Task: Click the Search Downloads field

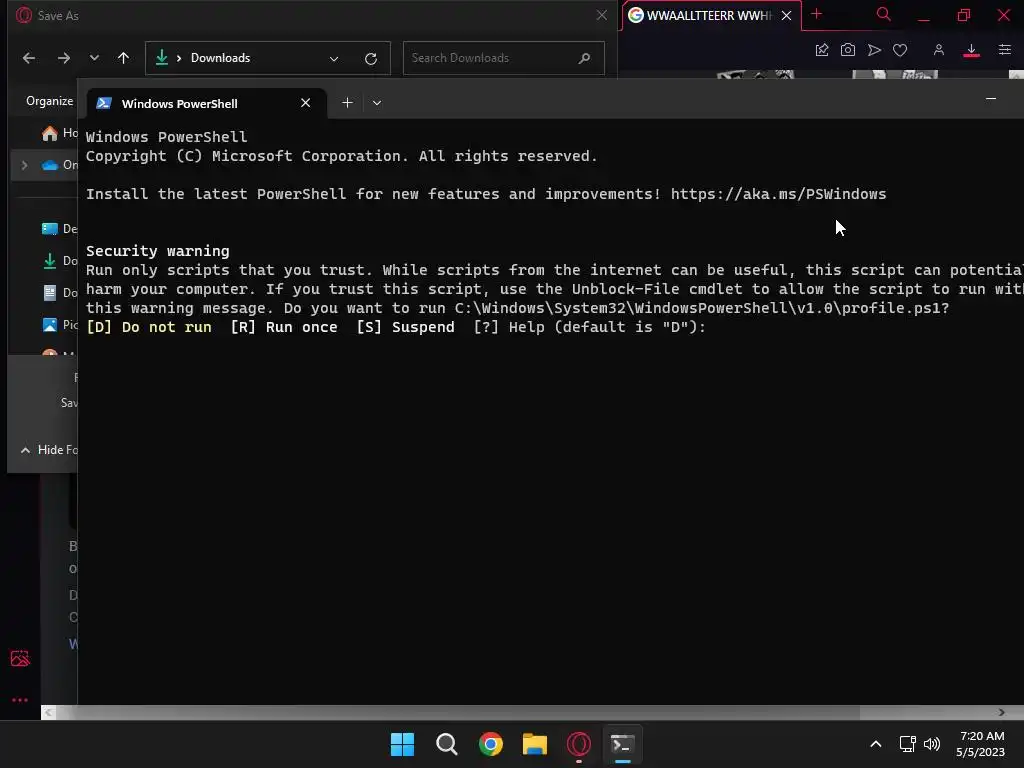Action: tap(504, 58)
